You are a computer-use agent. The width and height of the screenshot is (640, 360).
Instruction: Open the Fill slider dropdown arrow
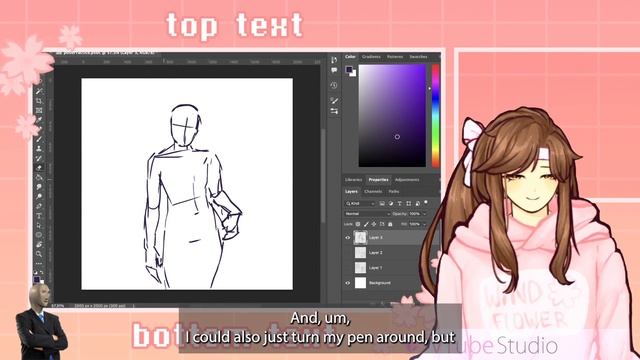pos(424,224)
